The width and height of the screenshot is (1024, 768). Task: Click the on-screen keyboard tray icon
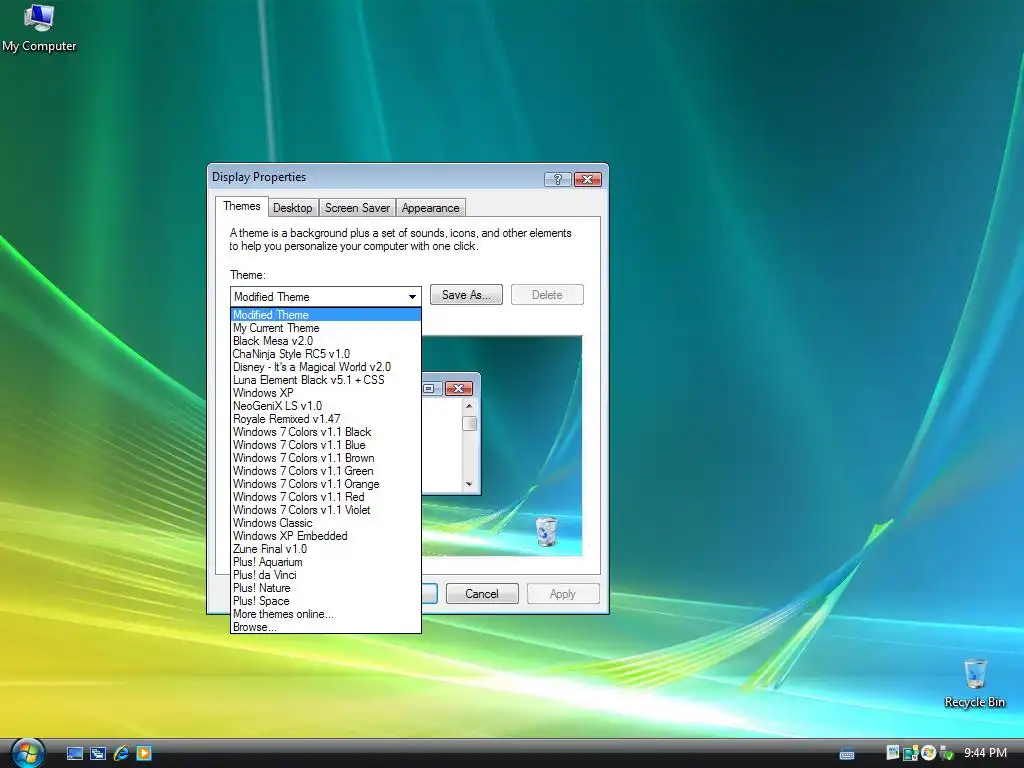point(847,754)
